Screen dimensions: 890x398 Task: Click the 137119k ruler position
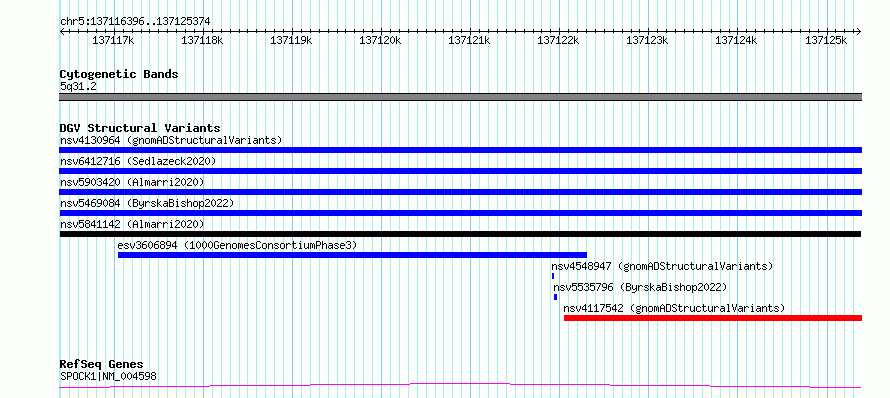(x=292, y=40)
